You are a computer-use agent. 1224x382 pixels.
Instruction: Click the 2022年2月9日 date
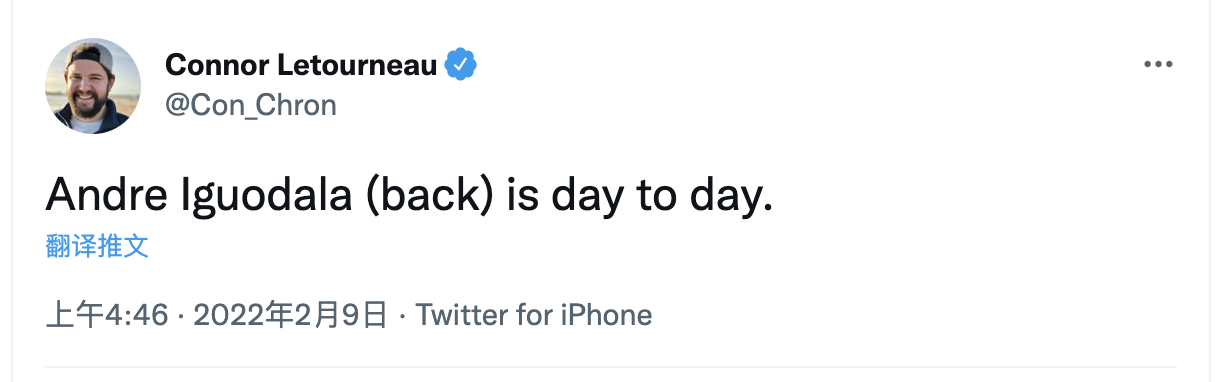[x=290, y=315]
